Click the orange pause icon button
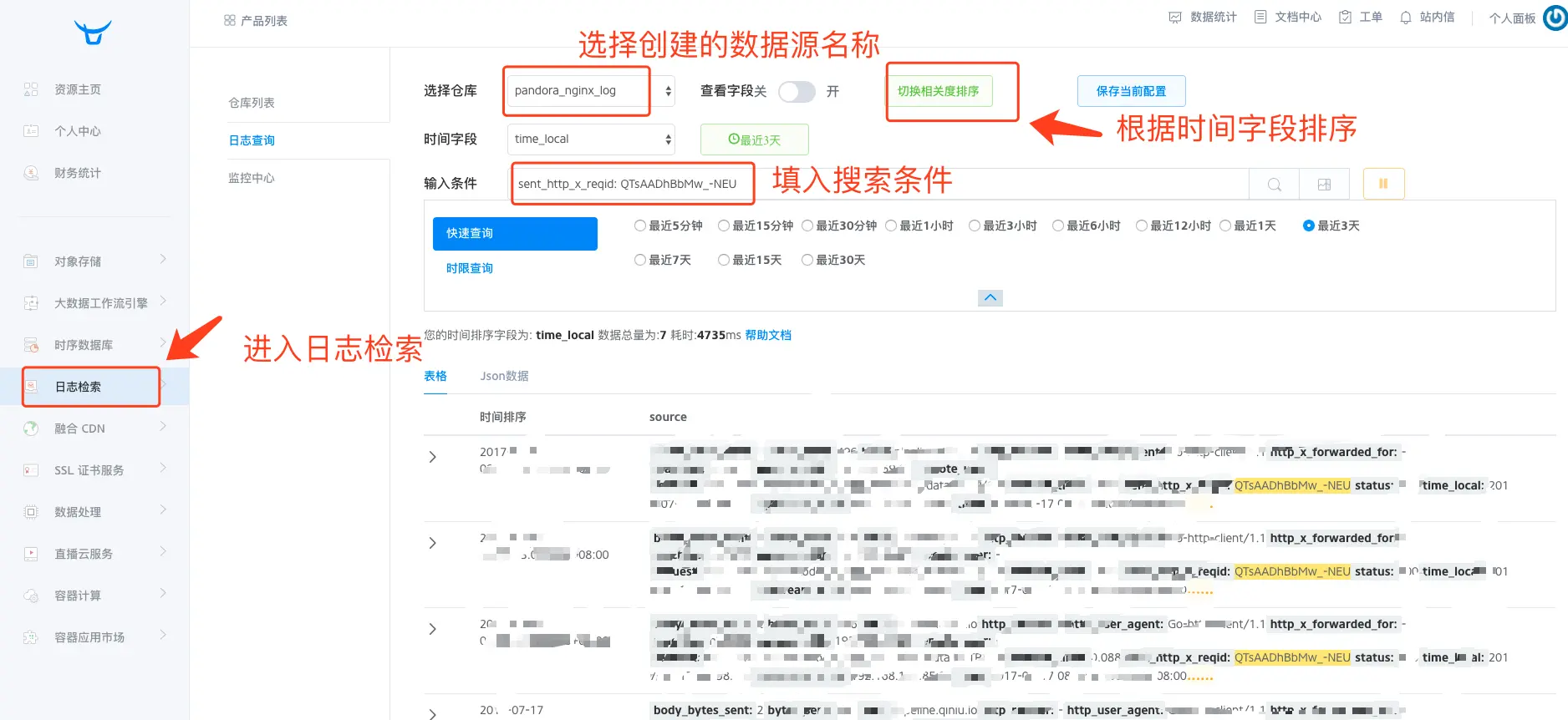 point(1383,184)
